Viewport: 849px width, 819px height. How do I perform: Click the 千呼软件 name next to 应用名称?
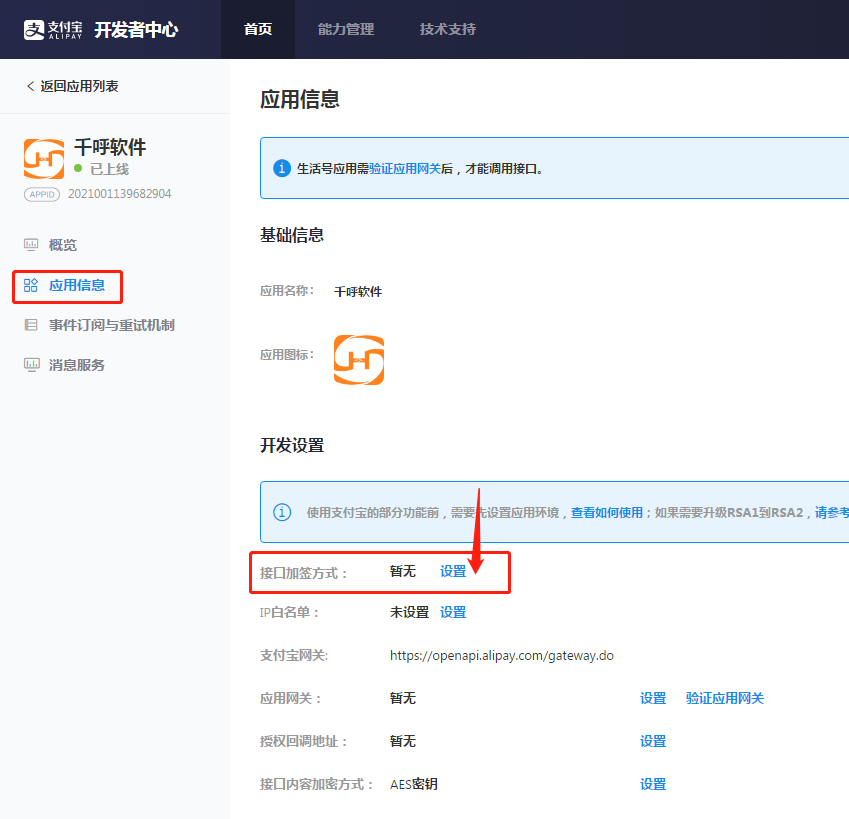(358, 292)
